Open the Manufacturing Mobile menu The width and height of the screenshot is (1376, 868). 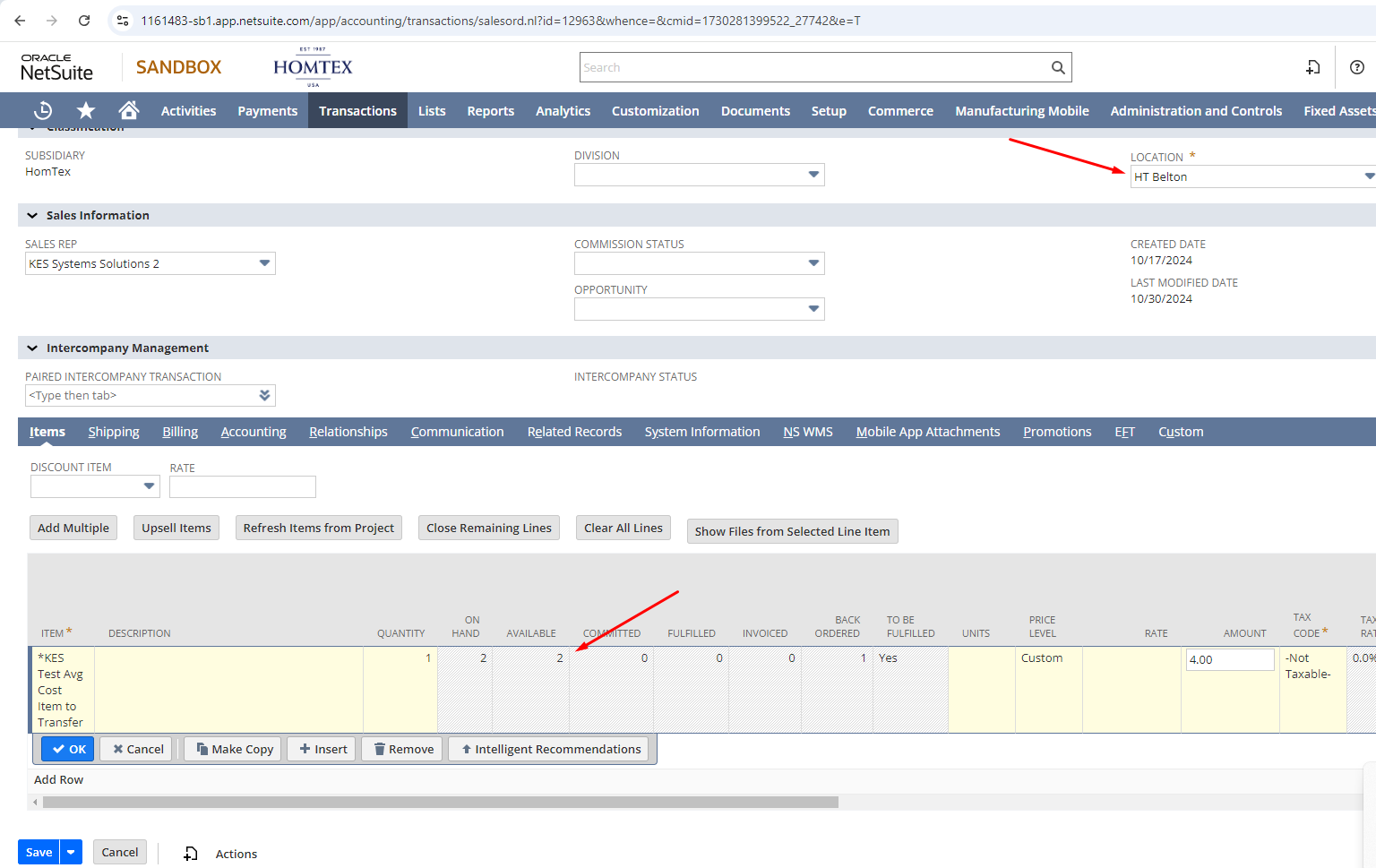1022,110
